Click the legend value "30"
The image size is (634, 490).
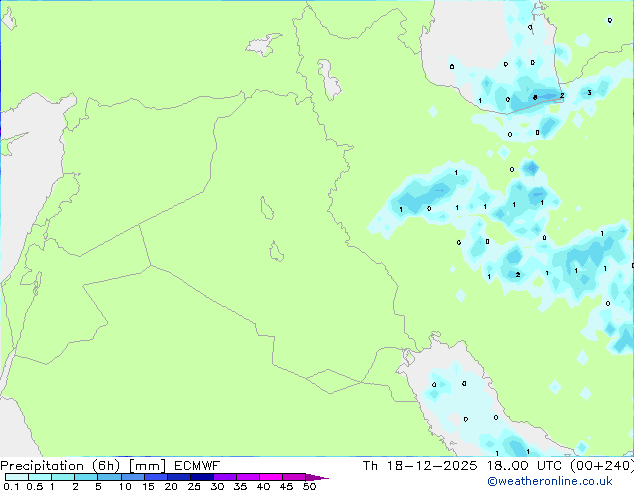point(217,486)
